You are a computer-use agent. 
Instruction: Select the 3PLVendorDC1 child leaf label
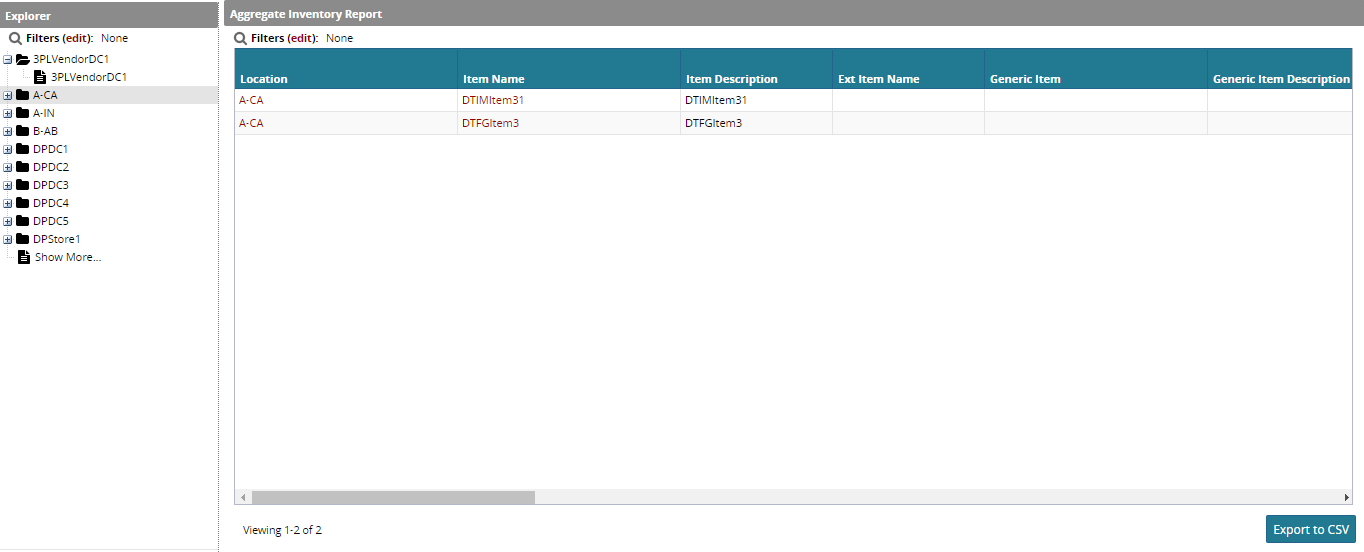tap(89, 77)
